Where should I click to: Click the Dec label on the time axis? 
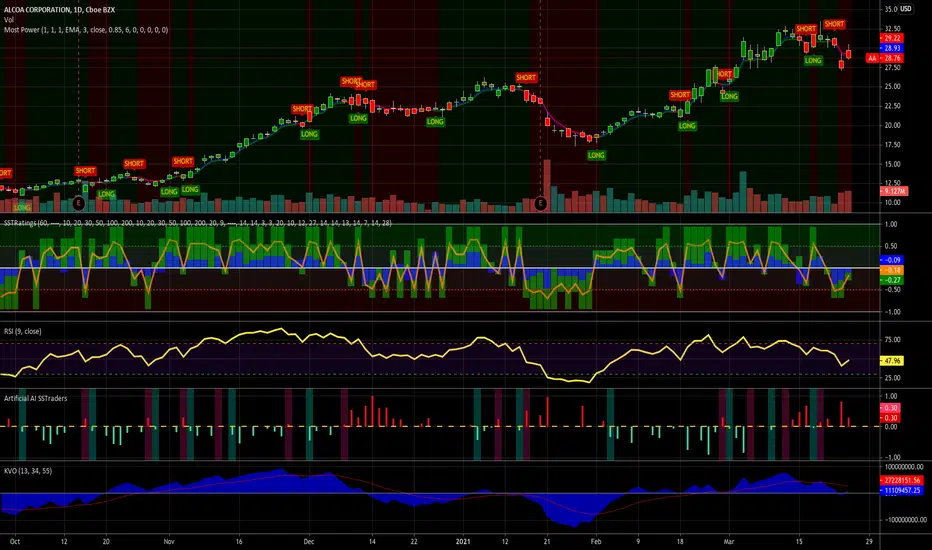pyautogui.click(x=308, y=542)
